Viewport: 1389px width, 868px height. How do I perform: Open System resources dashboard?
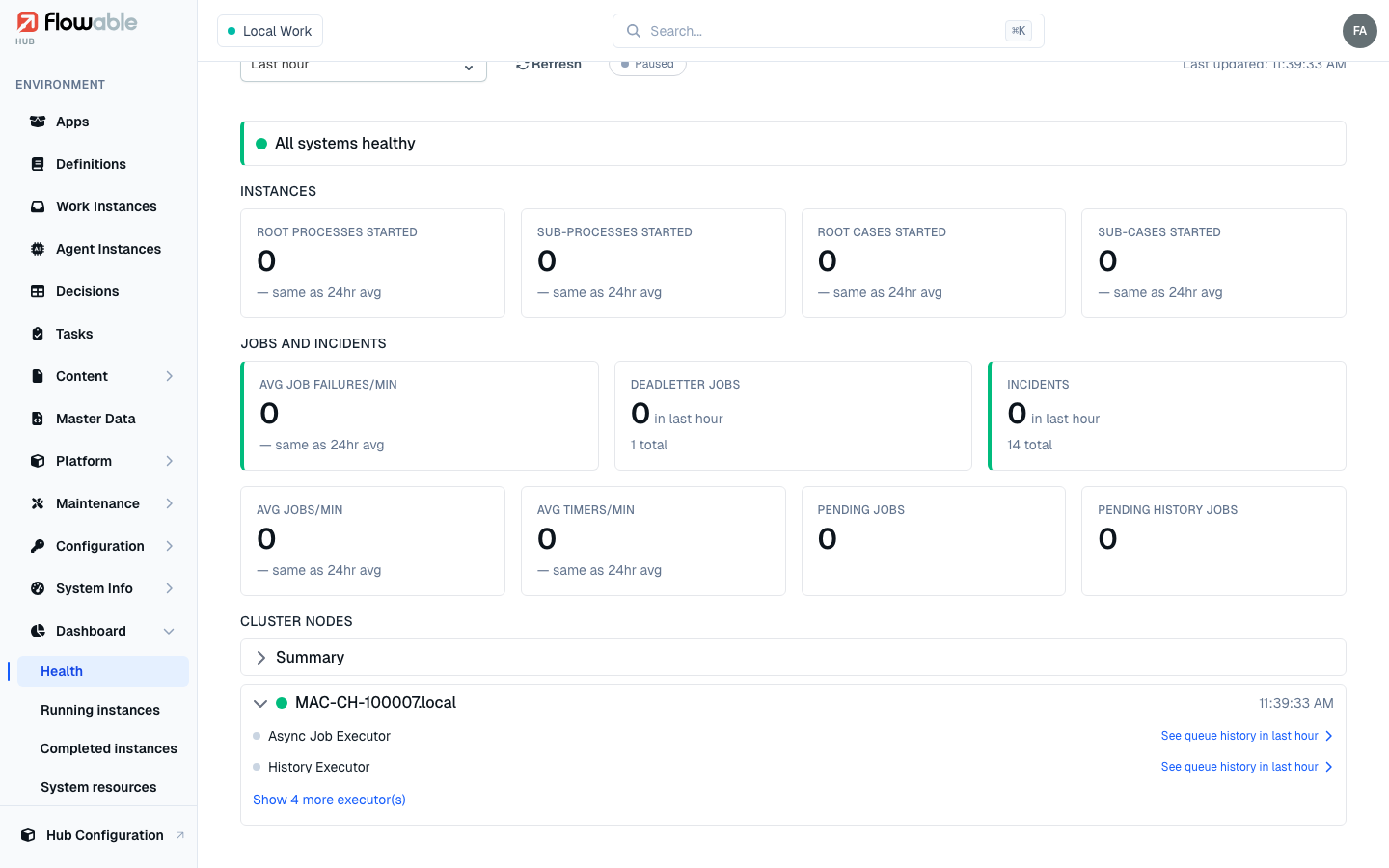(98, 787)
